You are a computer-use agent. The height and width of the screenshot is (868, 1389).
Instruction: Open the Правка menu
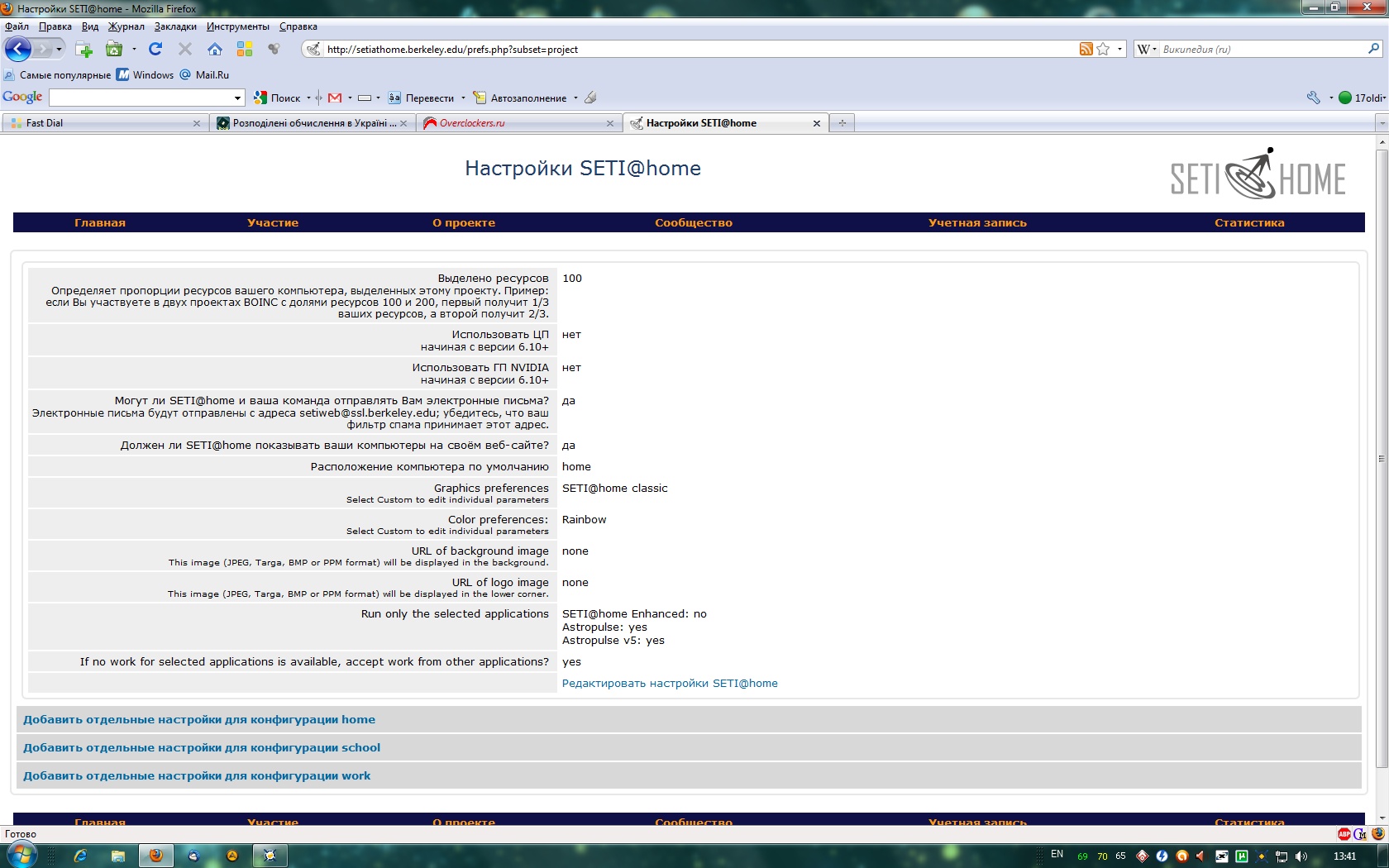[x=55, y=26]
